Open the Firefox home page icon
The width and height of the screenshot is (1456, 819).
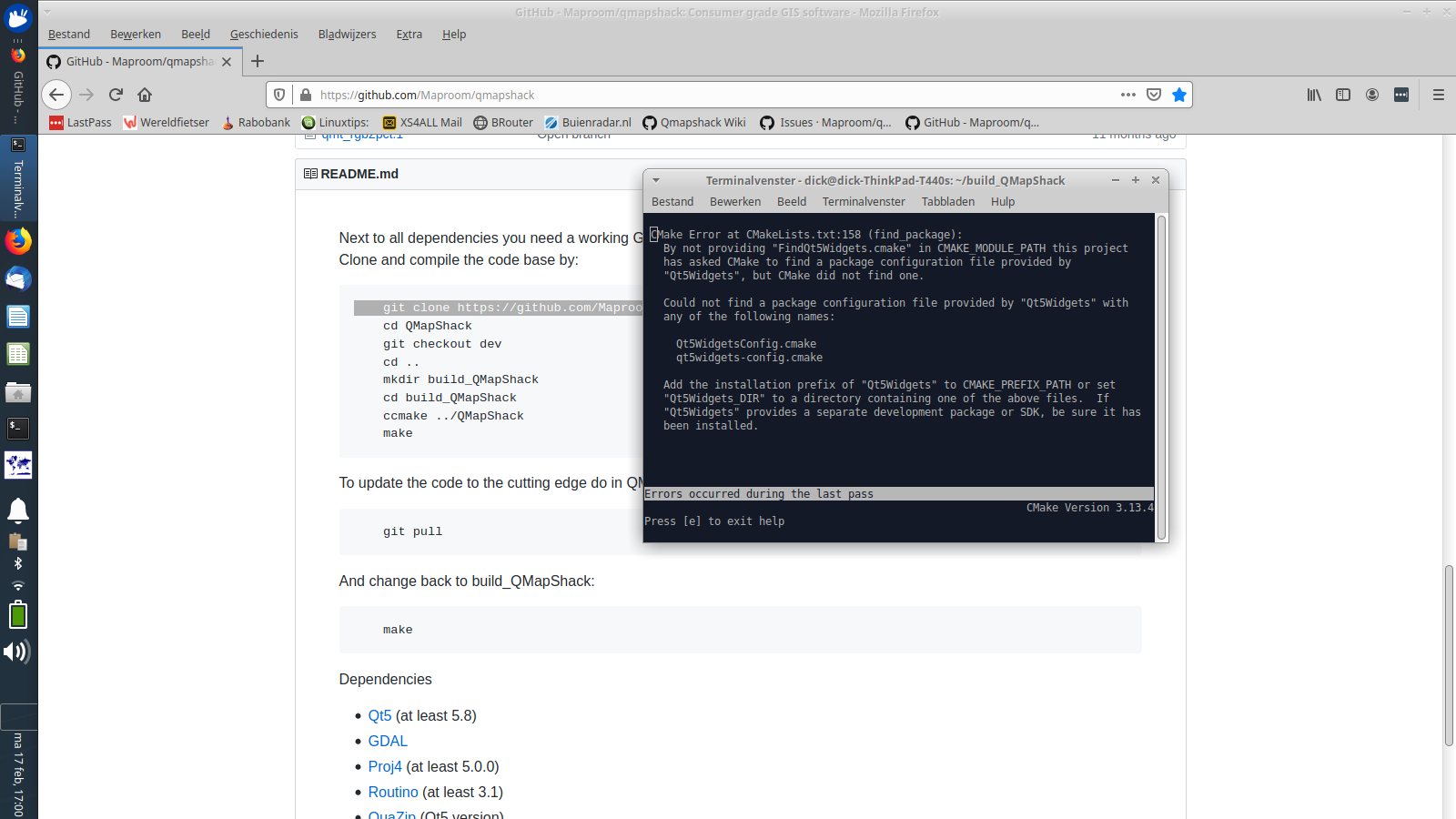tap(145, 95)
